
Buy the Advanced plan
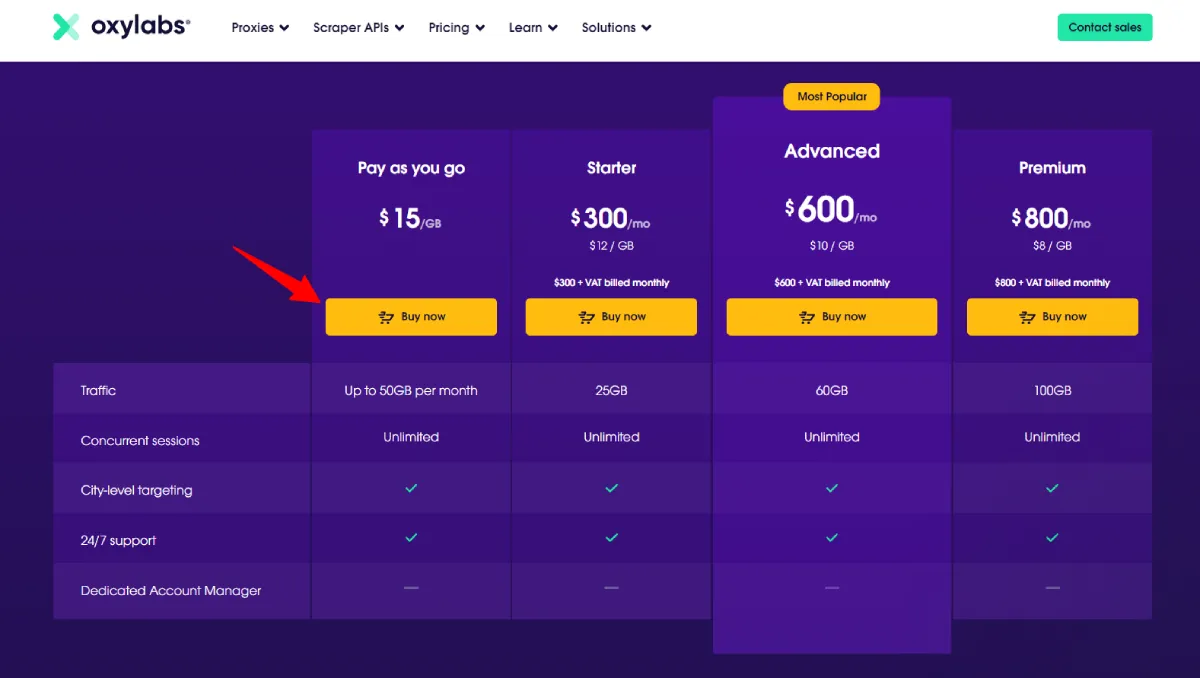[832, 317]
